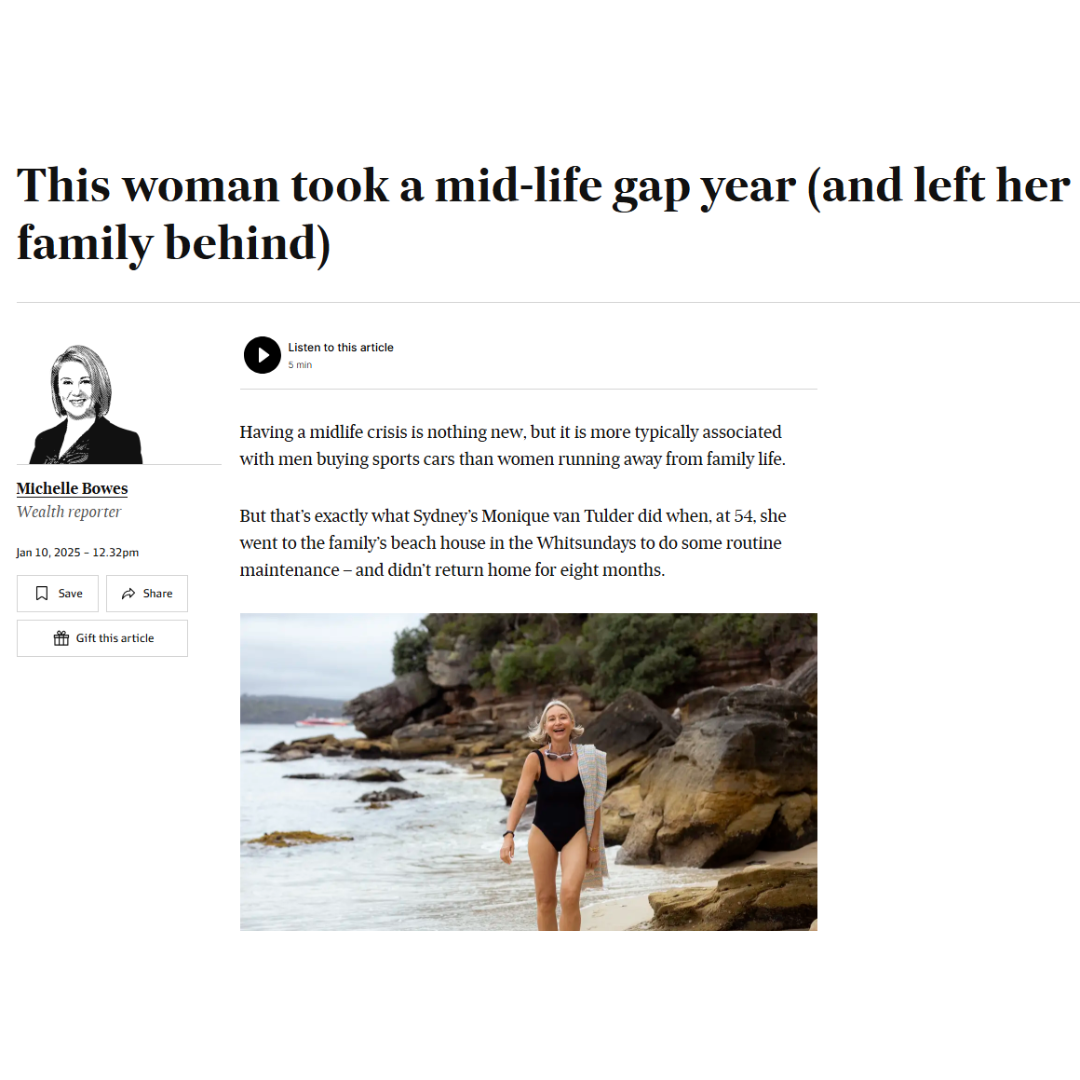Play the Listen to this article audio
The width and height of the screenshot is (1080, 1080).
[x=262, y=355]
